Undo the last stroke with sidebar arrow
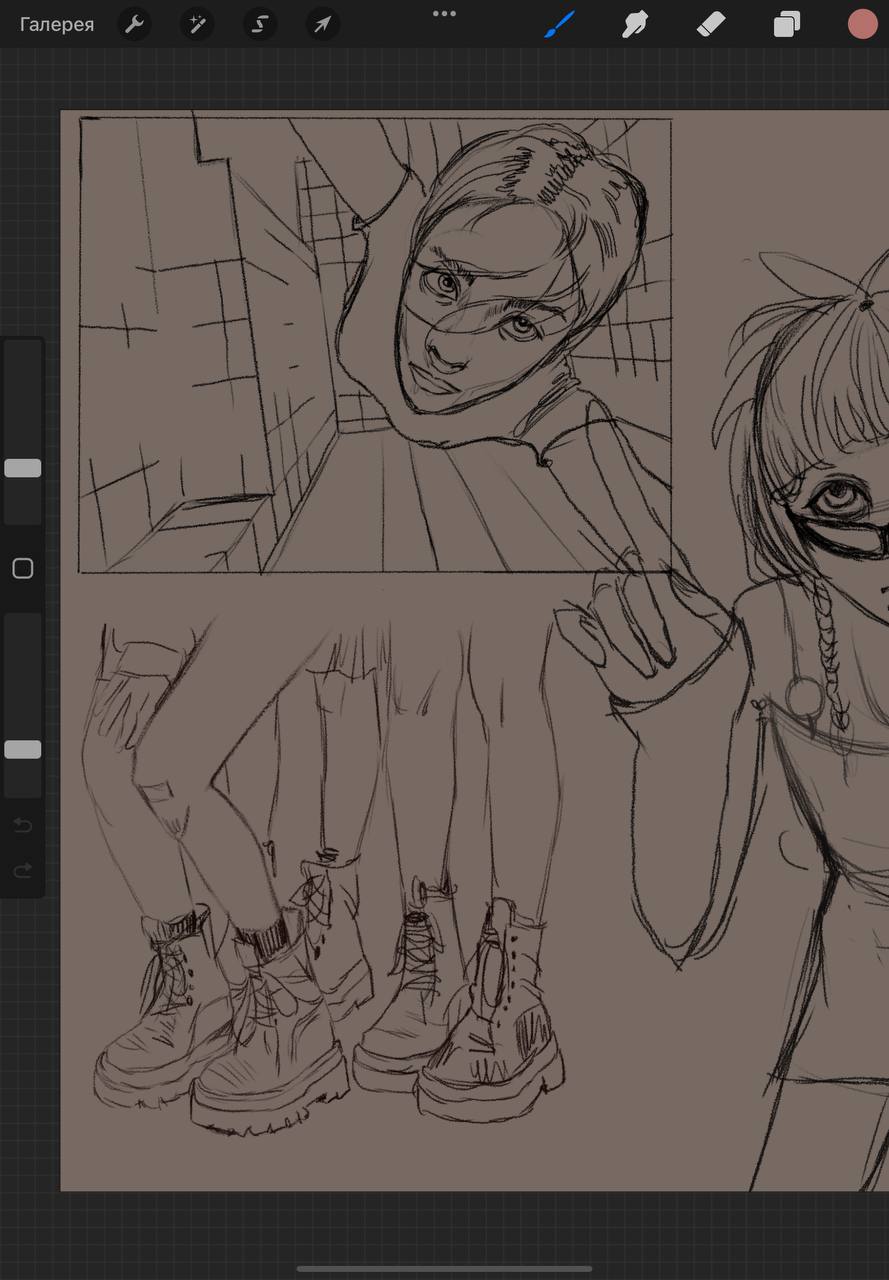This screenshot has width=889, height=1280. pyautogui.click(x=23, y=826)
